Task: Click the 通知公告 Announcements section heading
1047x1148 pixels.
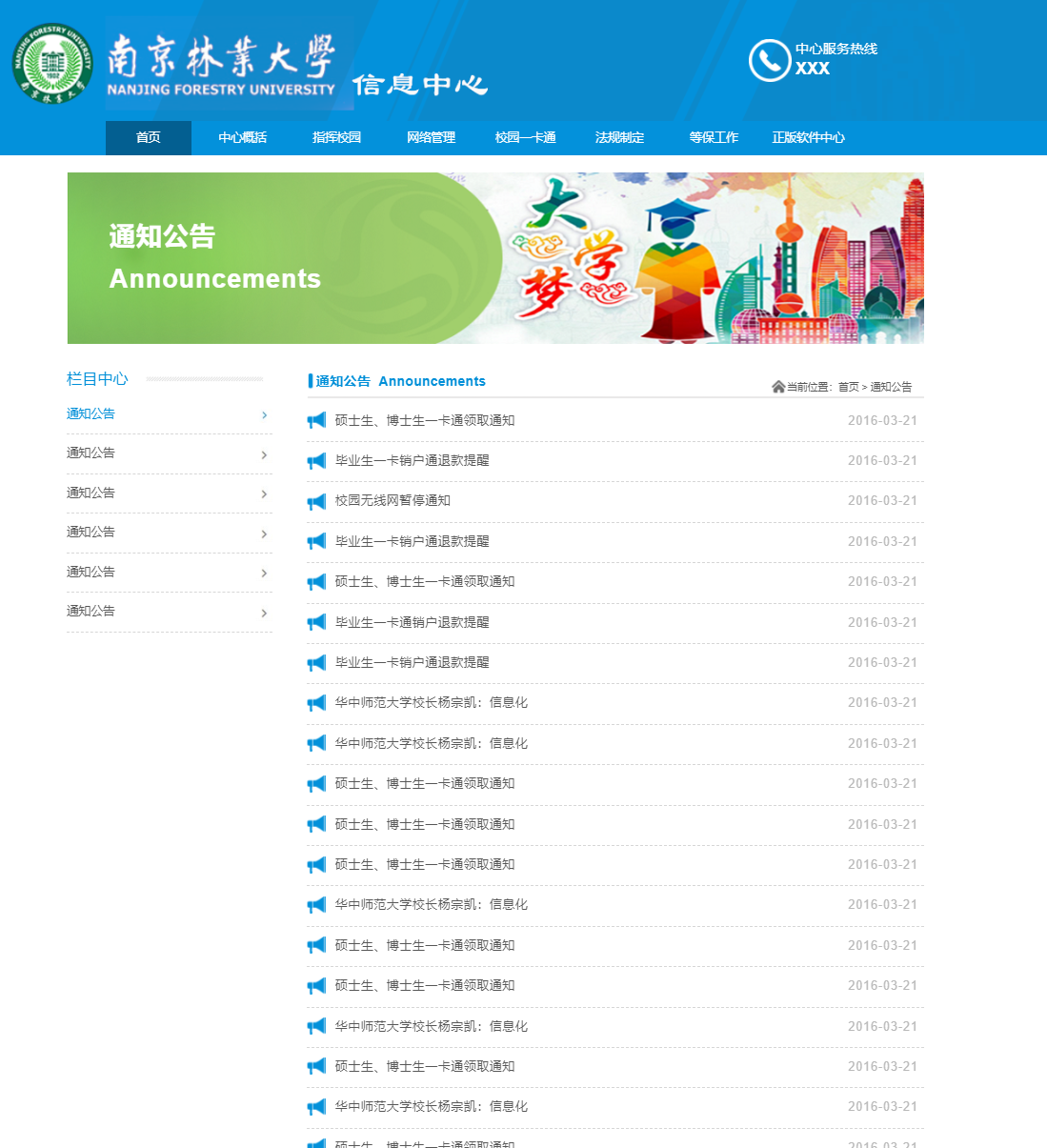Action: point(400,381)
